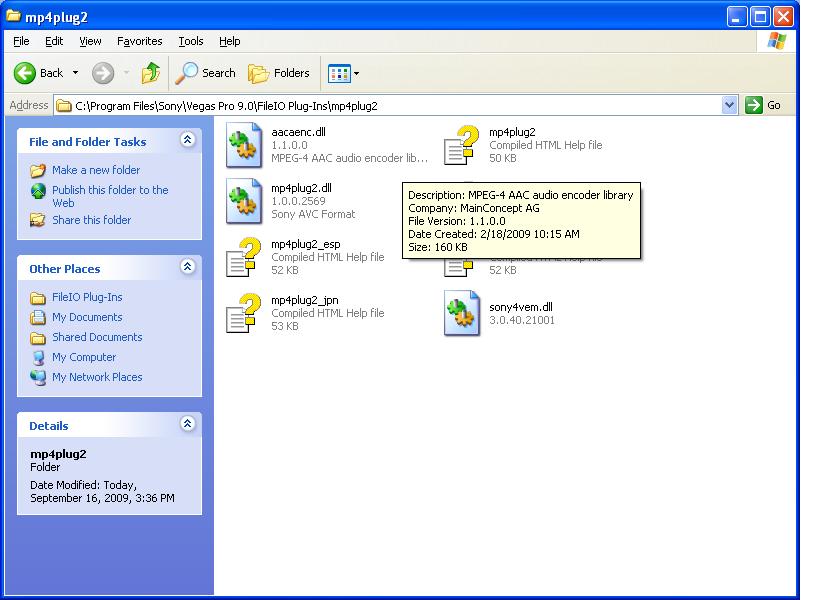Click the FileIO Plug-Ins folder icon
Image resolution: width=840 pixels, height=600 pixels.
[38, 298]
